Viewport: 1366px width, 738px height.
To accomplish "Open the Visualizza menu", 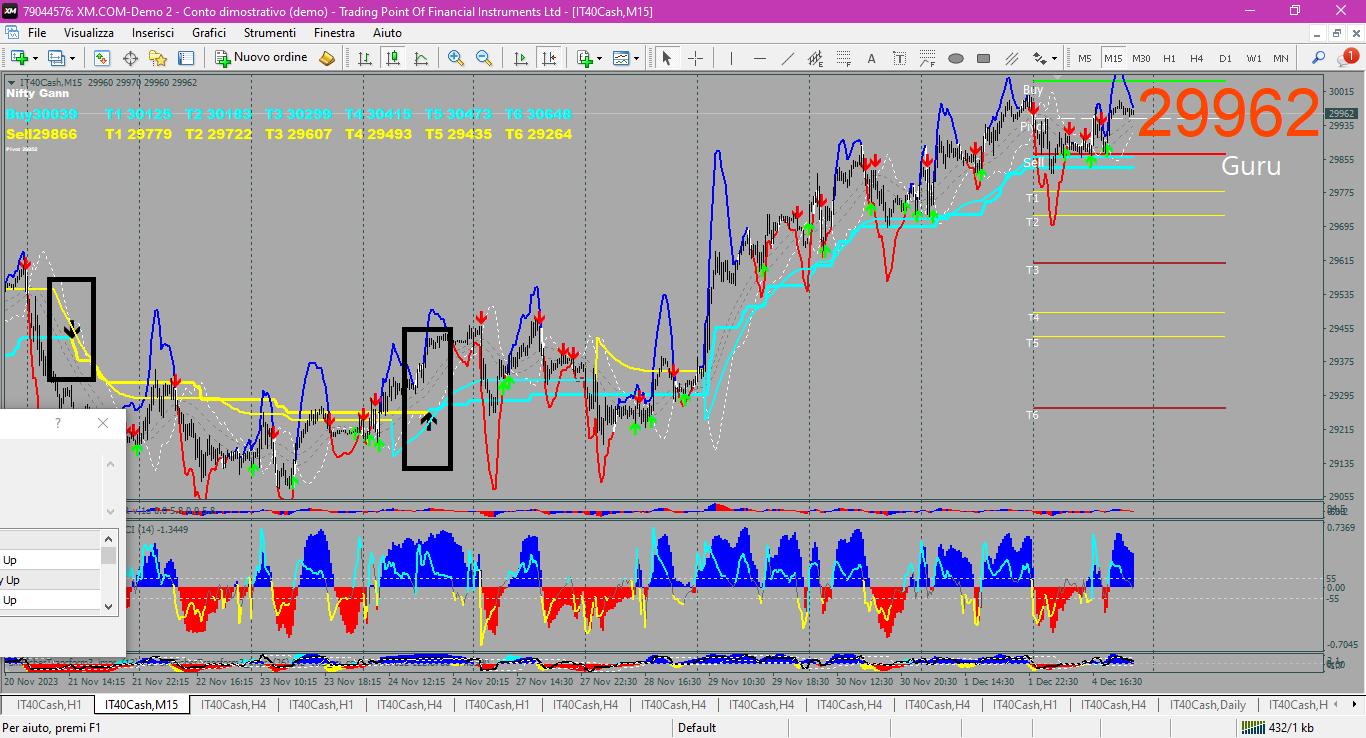I will [x=89, y=33].
